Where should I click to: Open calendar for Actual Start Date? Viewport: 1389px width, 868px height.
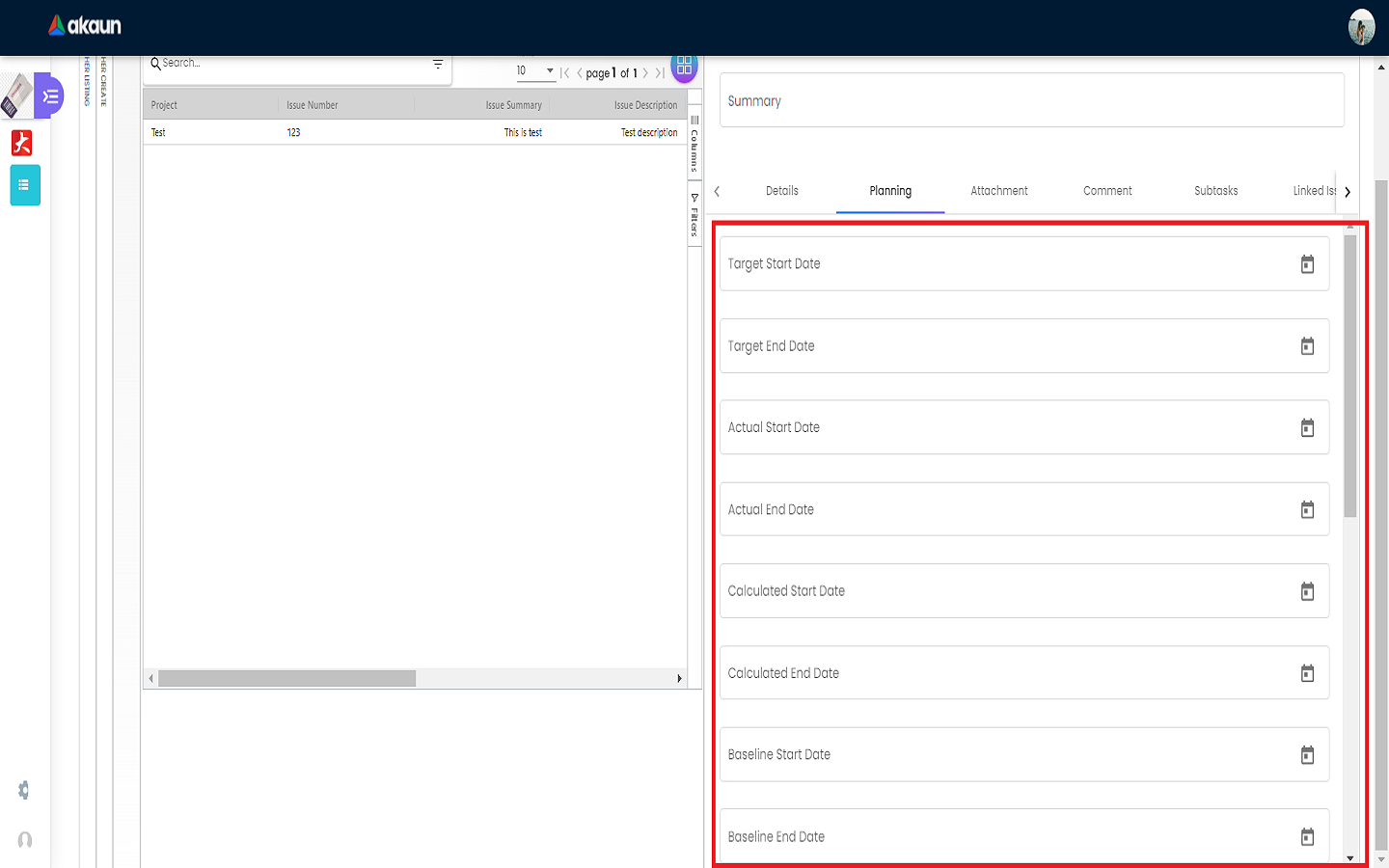click(1307, 427)
